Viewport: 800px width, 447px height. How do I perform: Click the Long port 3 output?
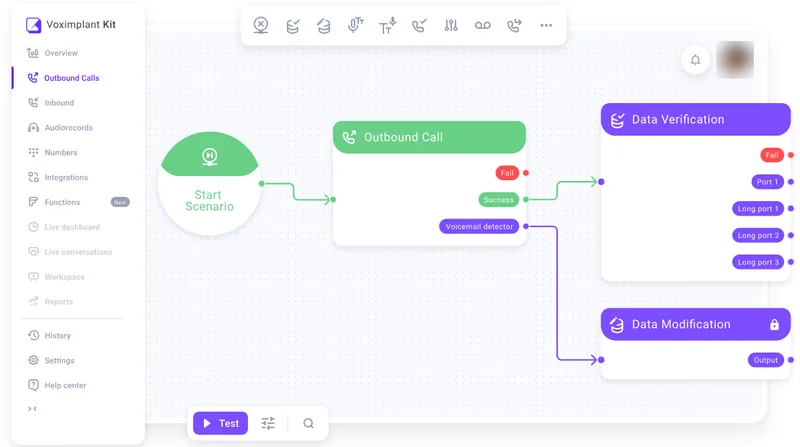coord(758,262)
